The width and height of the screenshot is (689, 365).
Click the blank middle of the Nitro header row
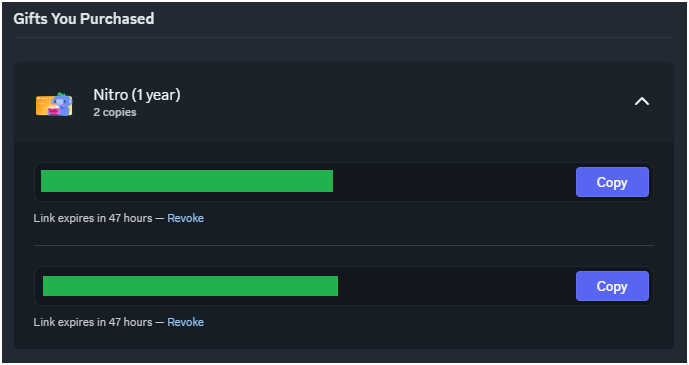point(395,102)
